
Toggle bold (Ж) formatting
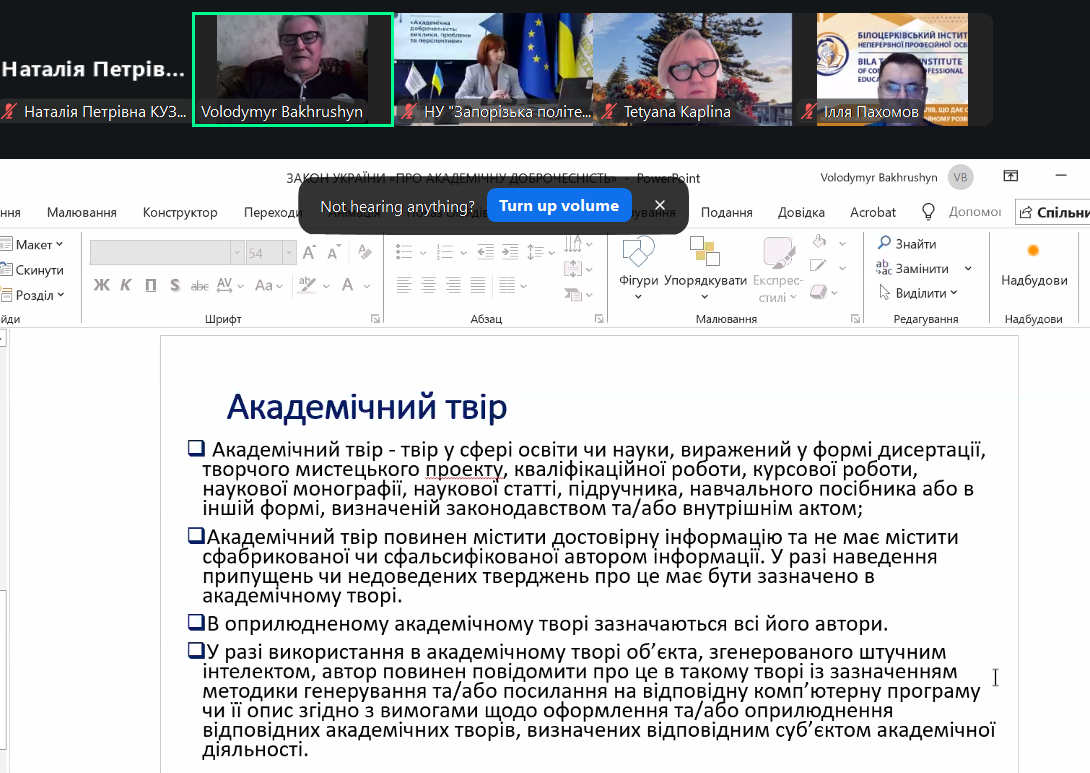tap(101, 285)
